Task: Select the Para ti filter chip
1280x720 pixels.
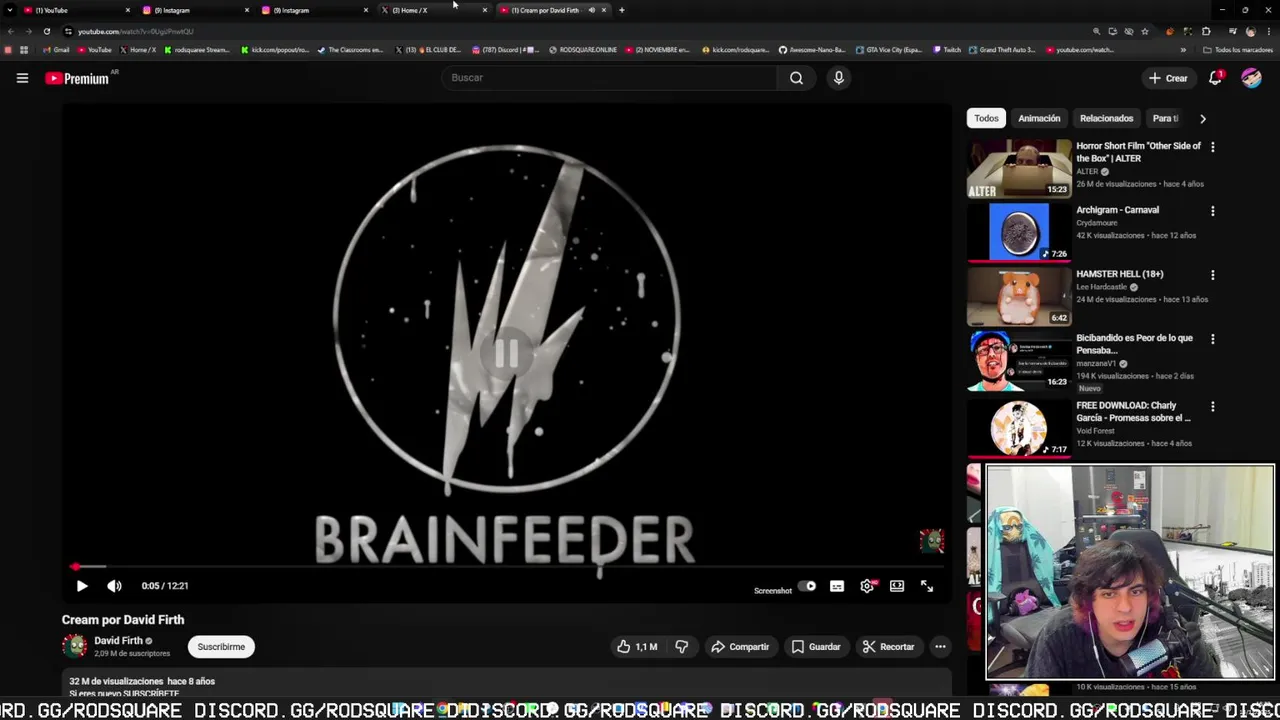Action: [1165, 118]
